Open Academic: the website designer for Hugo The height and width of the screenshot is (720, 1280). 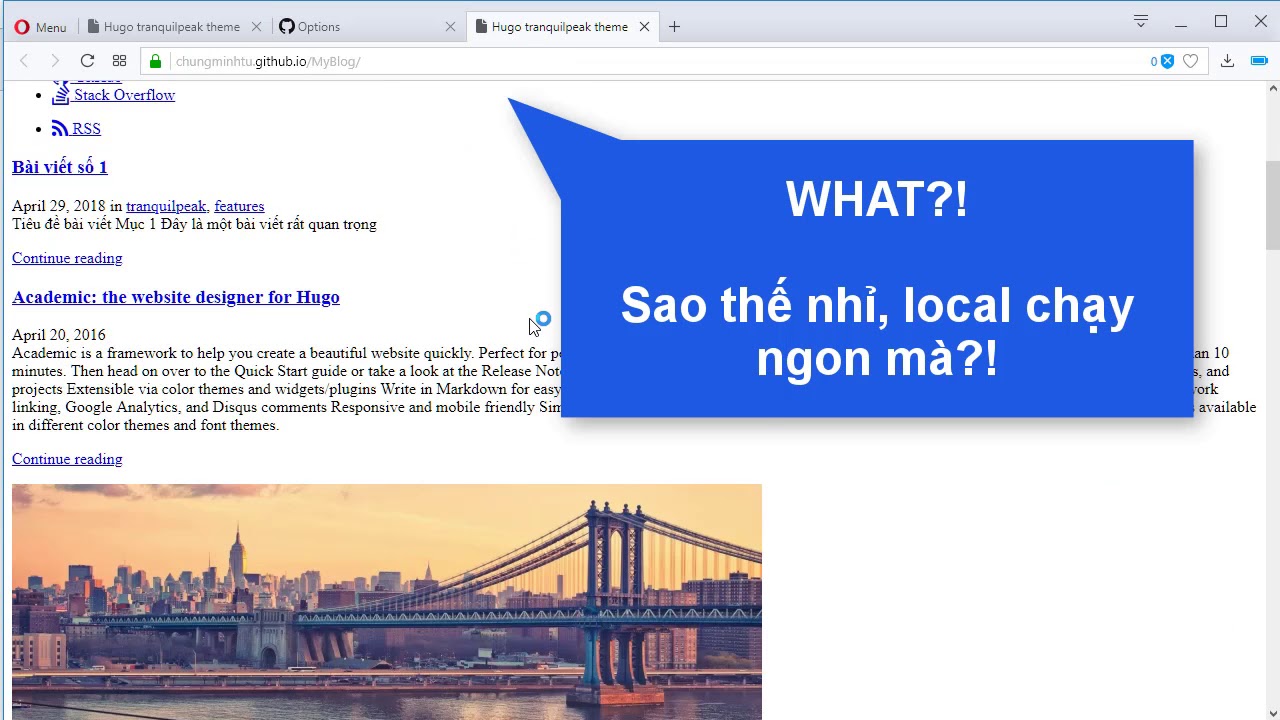click(176, 297)
